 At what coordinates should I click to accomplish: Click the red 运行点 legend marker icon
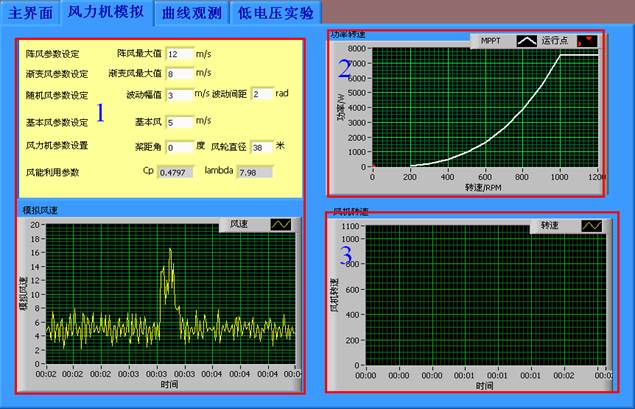coord(587,41)
